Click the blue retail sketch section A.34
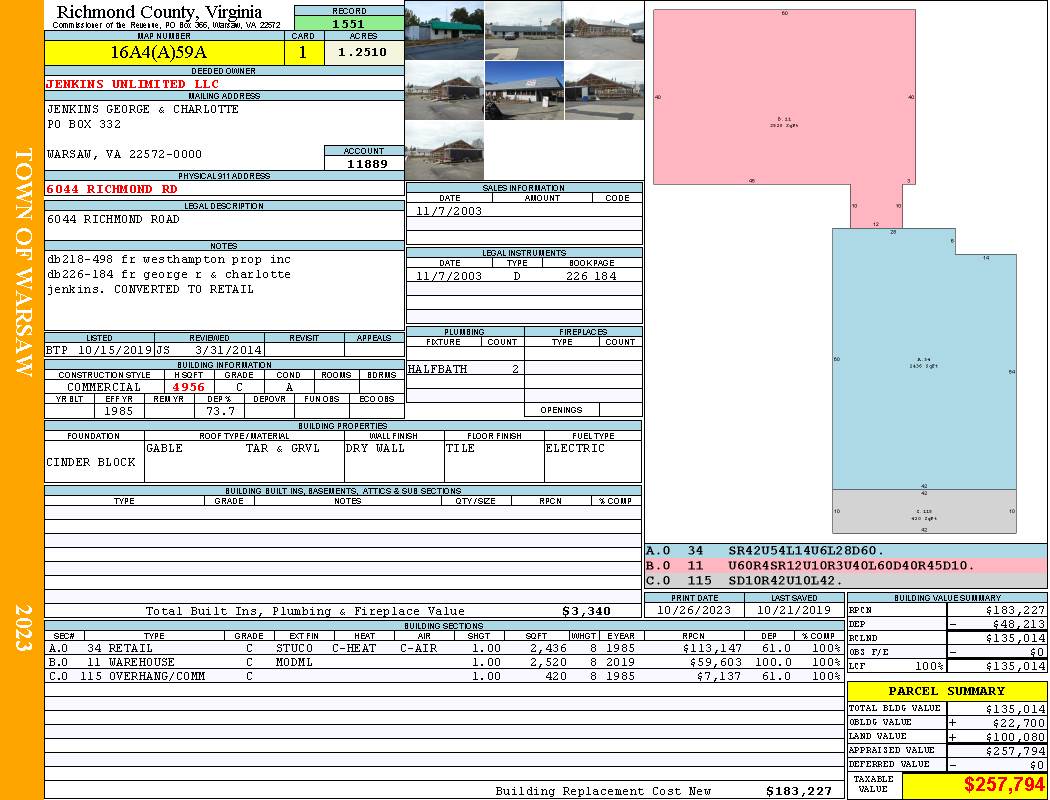Screen dimensions: 1050x800 pos(924,359)
